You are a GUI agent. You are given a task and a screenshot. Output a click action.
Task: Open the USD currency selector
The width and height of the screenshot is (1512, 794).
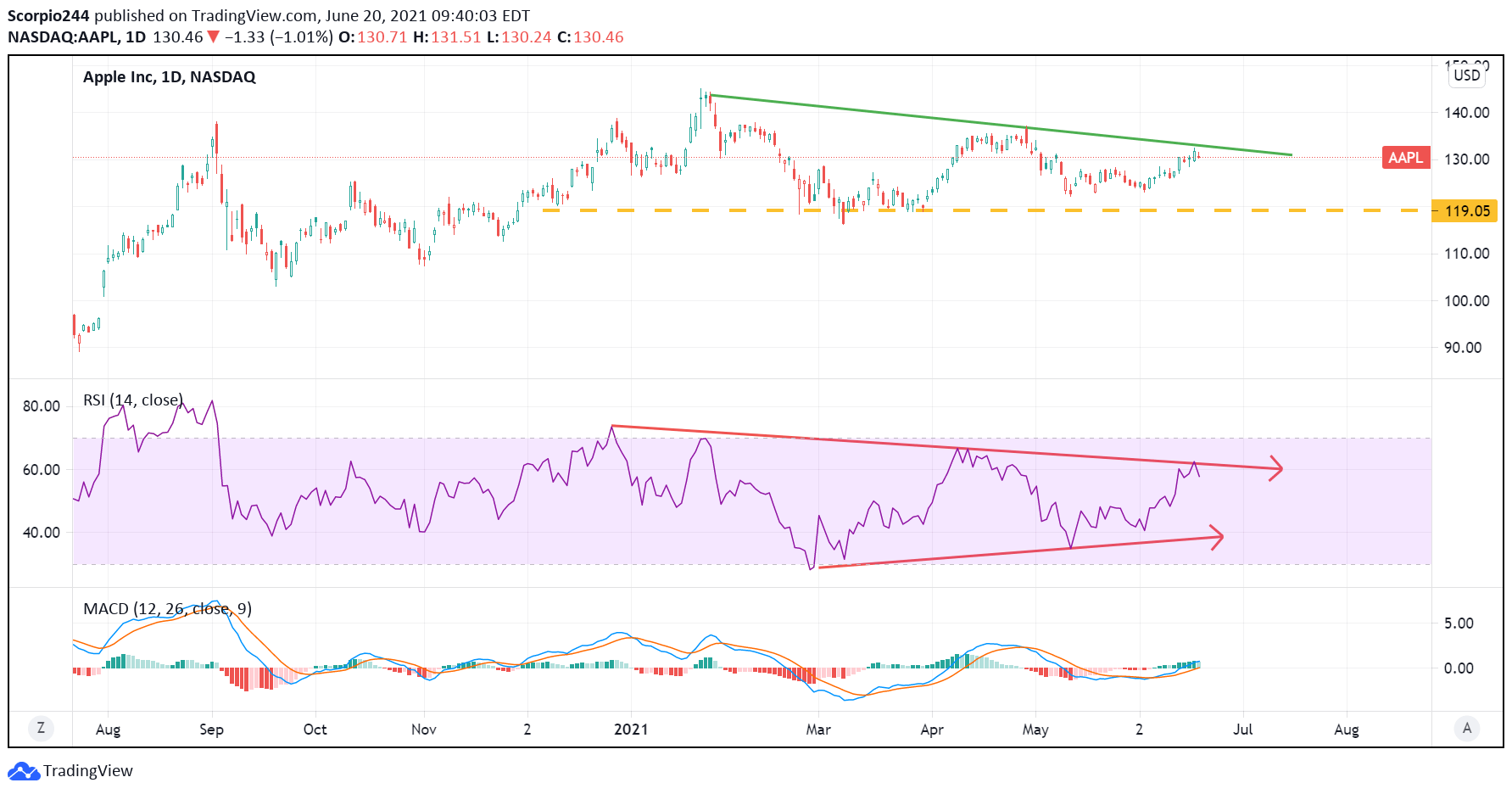point(1467,75)
